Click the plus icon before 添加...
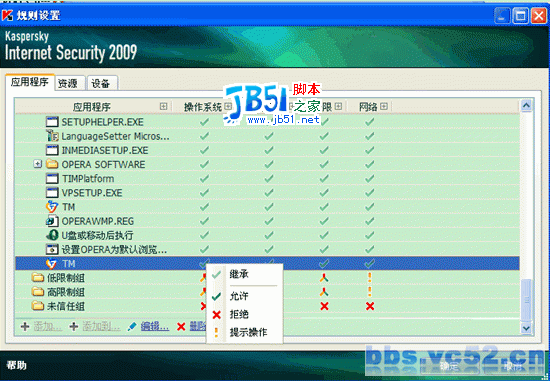The width and height of the screenshot is (550, 381). click(25, 327)
